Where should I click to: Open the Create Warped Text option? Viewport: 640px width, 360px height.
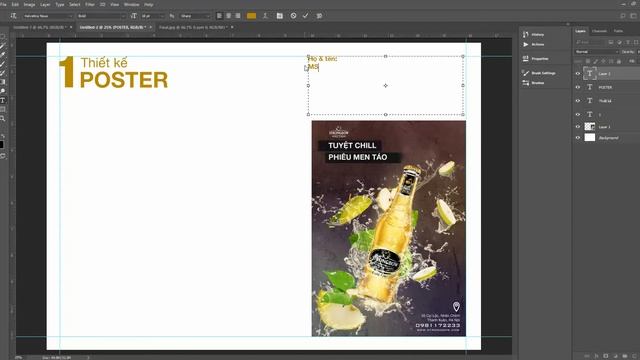(x=265, y=16)
